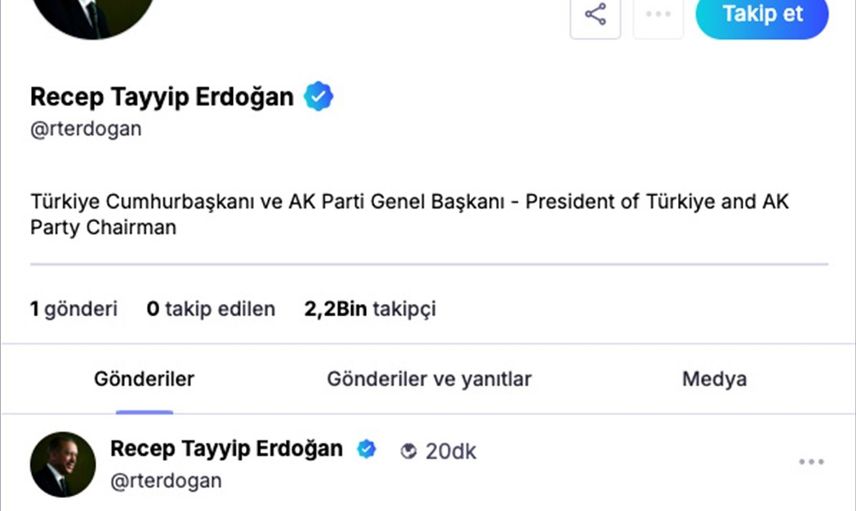Open the profile's more options menu
Image resolution: width=856 pixels, height=511 pixels.
[658, 15]
